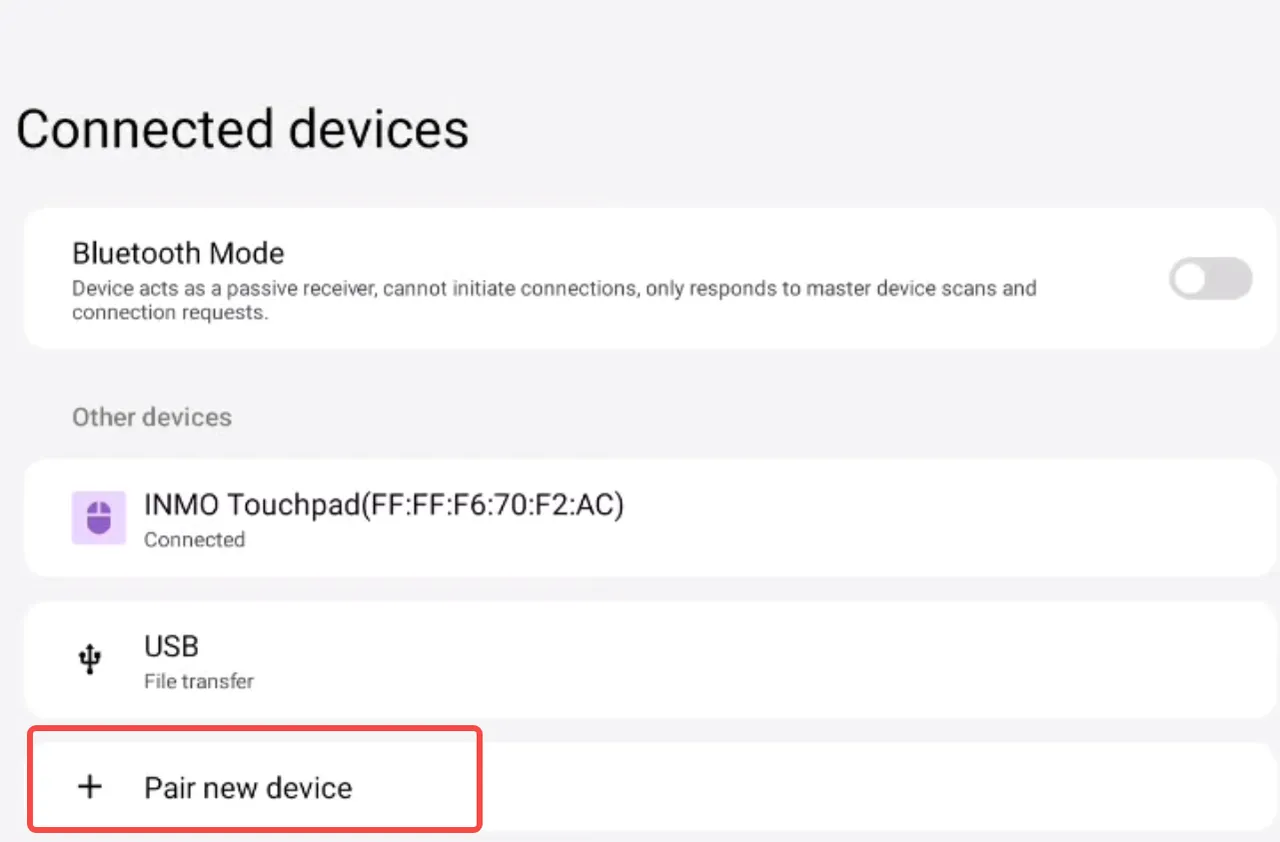Screen dimensions: 1280x842
Task: Click the plus icon beside Pair new device
Action: tap(90, 787)
